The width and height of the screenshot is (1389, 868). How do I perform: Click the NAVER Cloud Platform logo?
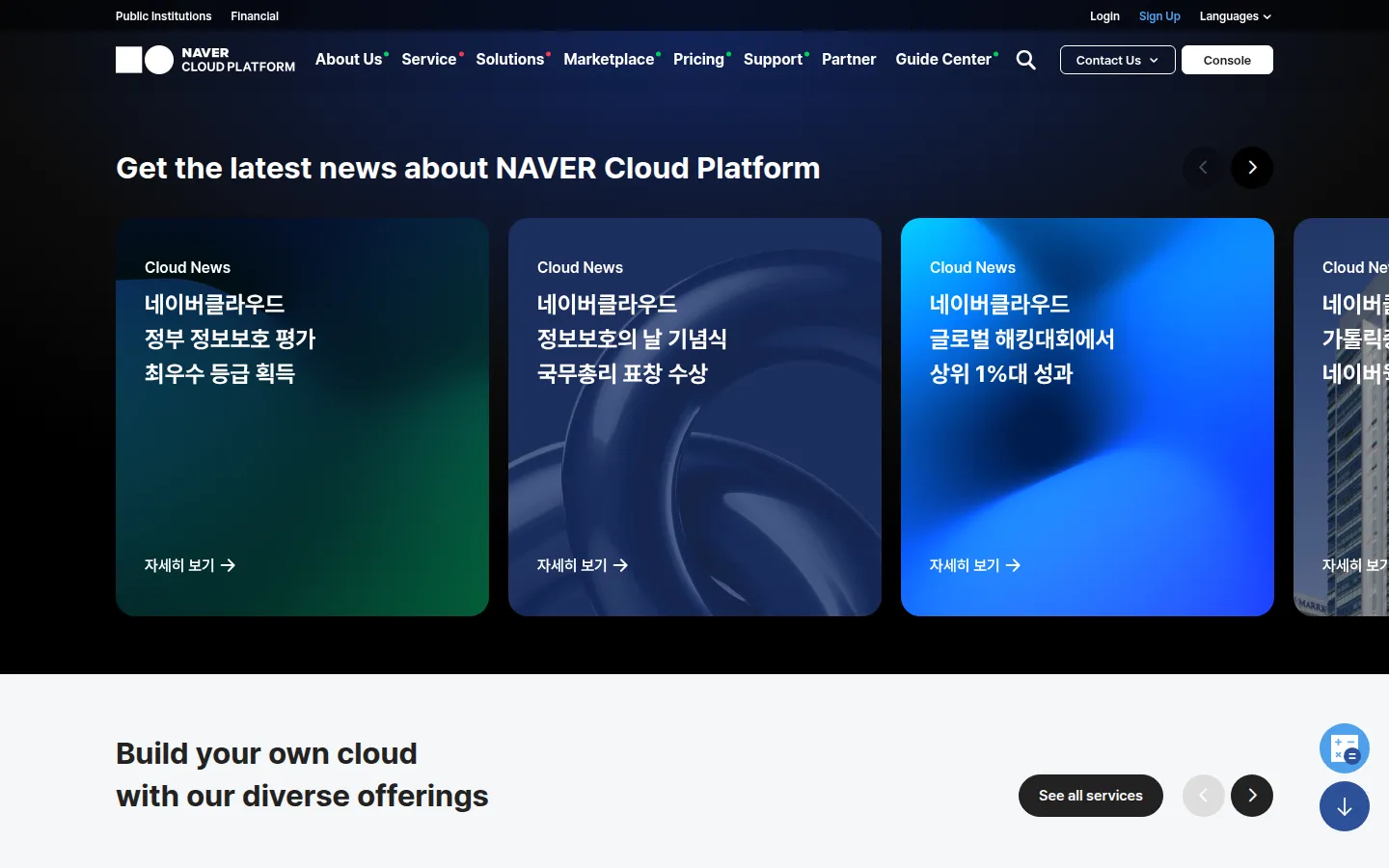205,60
